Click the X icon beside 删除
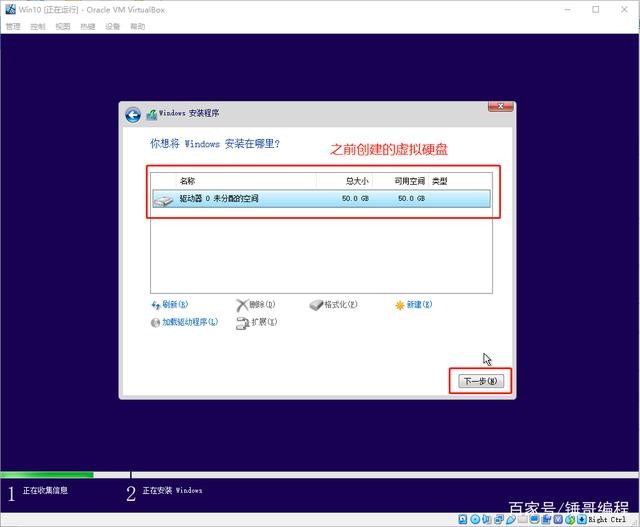Viewport: 640px width, 527px height. 242,305
